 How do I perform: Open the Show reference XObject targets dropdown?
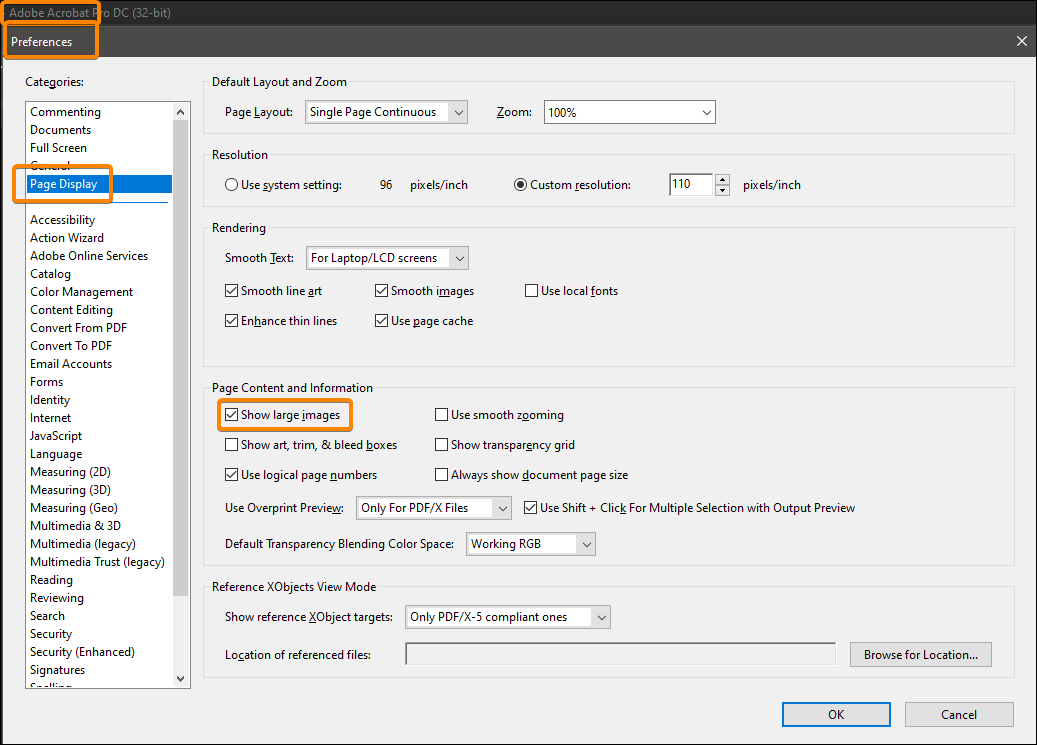click(600, 617)
